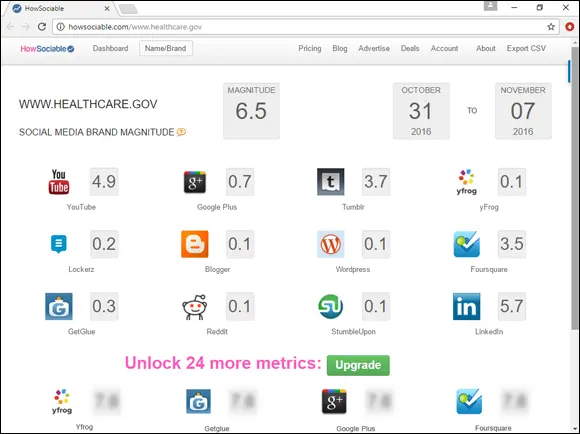Image resolution: width=580 pixels, height=434 pixels.
Task: Click the orange Blogger icon
Action: pos(195,244)
